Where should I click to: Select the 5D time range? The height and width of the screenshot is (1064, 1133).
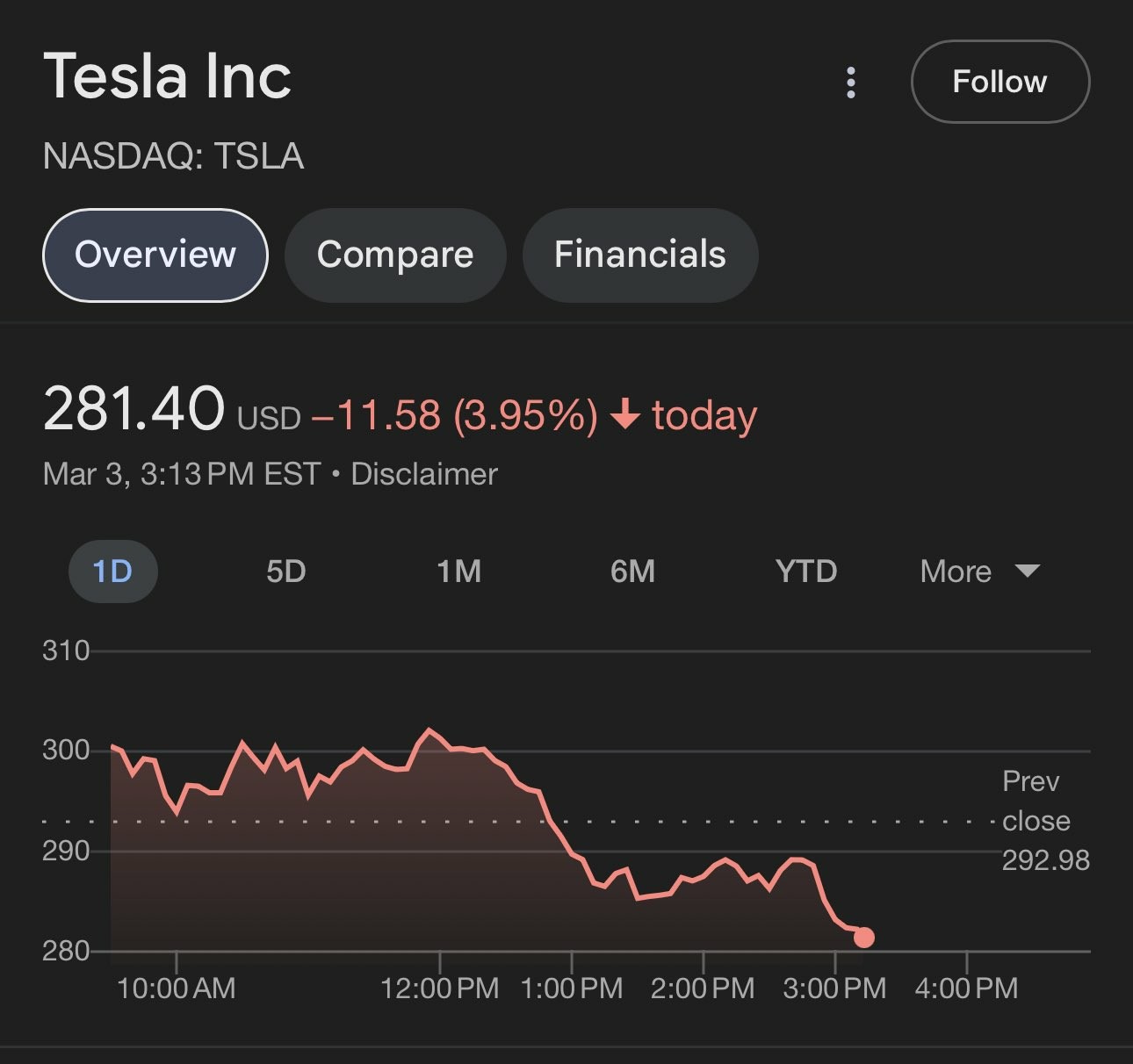(285, 572)
